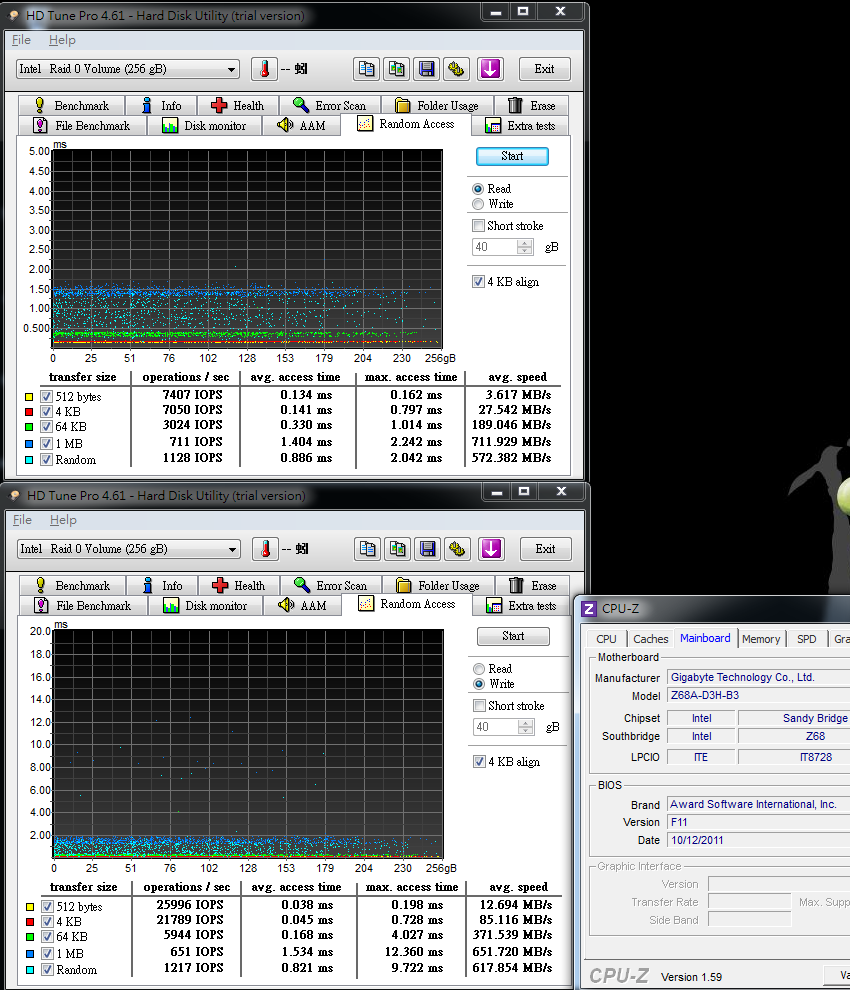The image size is (850, 990).
Task: Click the 617.854 MB/s speed value in lower window
Action: [513, 968]
